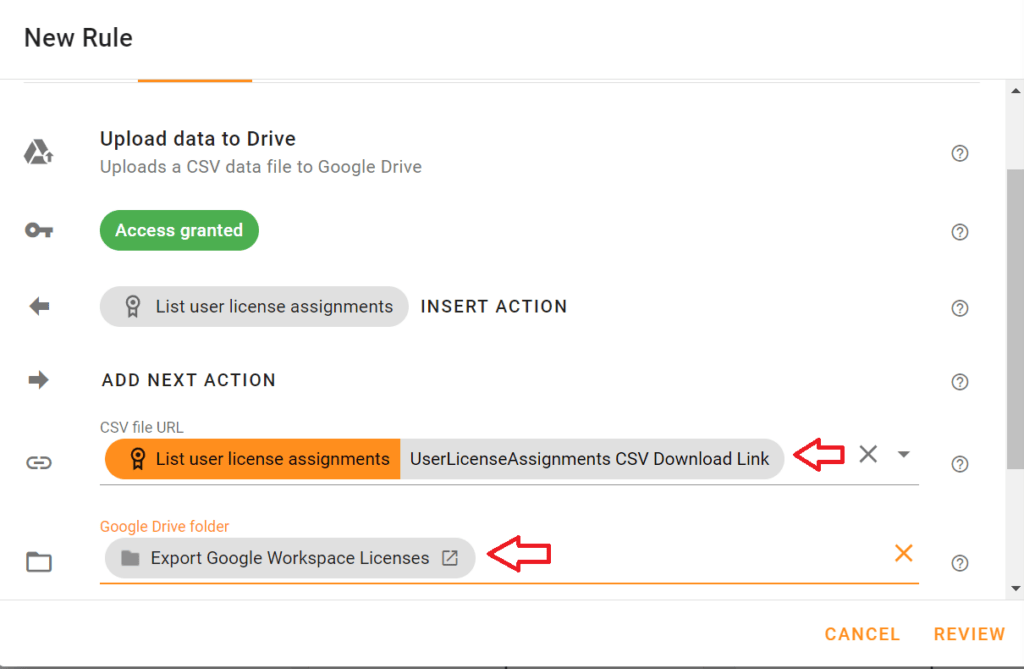Click CANCEL to dismiss the rule
This screenshot has width=1024, height=669.
pos(861,633)
